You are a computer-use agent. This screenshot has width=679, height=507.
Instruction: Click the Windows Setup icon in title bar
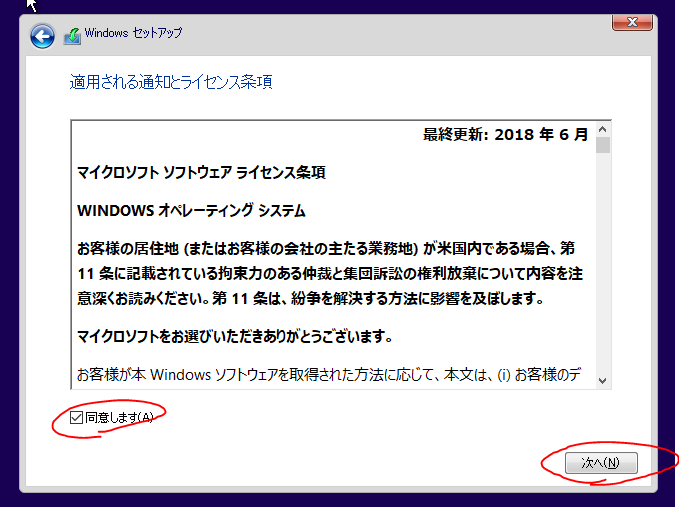72,36
